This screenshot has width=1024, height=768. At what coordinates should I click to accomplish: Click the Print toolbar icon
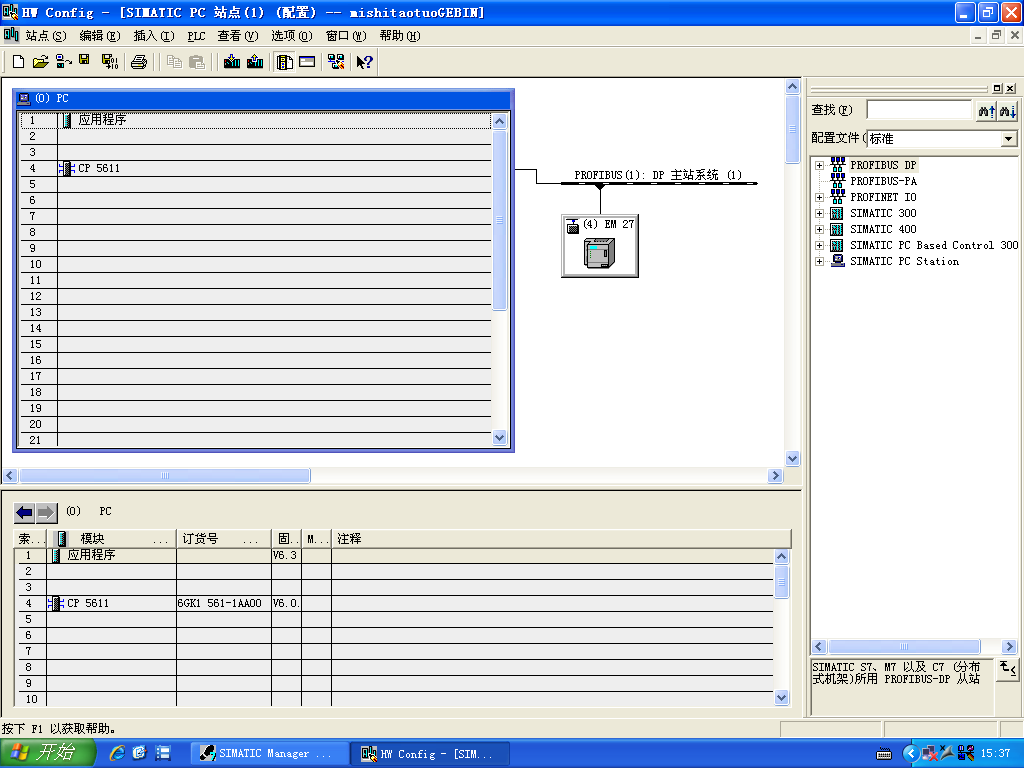point(138,62)
